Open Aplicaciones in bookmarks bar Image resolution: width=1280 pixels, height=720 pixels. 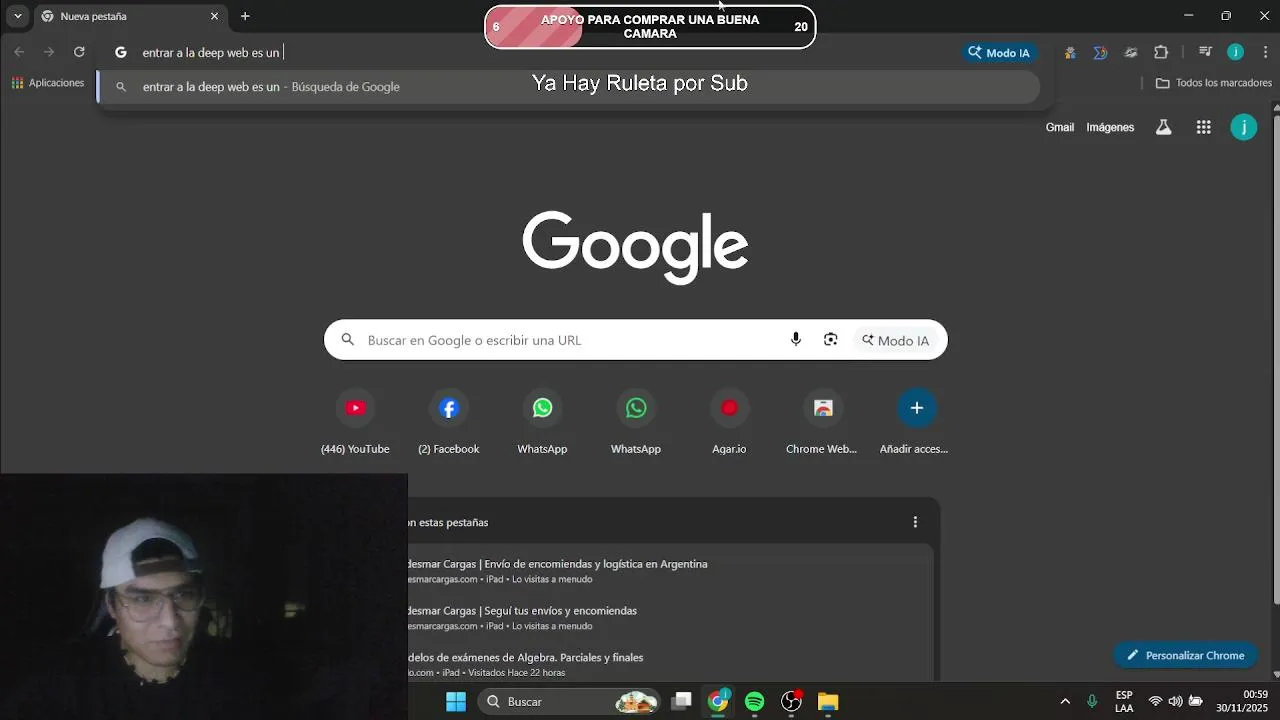[x=48, y=83]
